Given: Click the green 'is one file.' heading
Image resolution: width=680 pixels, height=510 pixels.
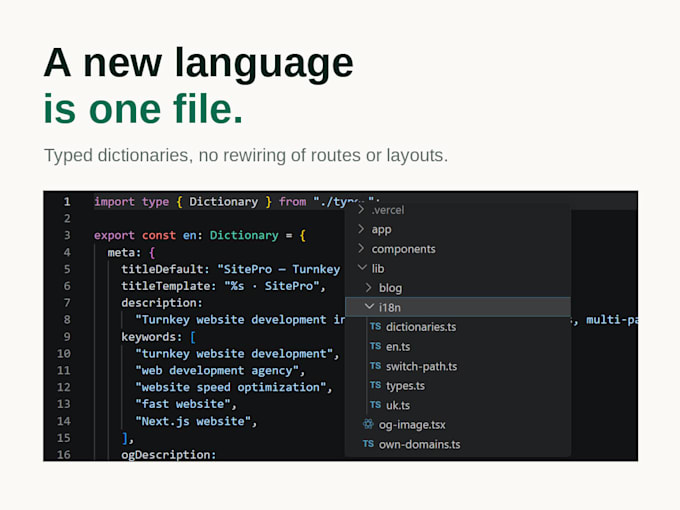Looking at the screenshot, I should pyautogui.click(x=143, y=108).
